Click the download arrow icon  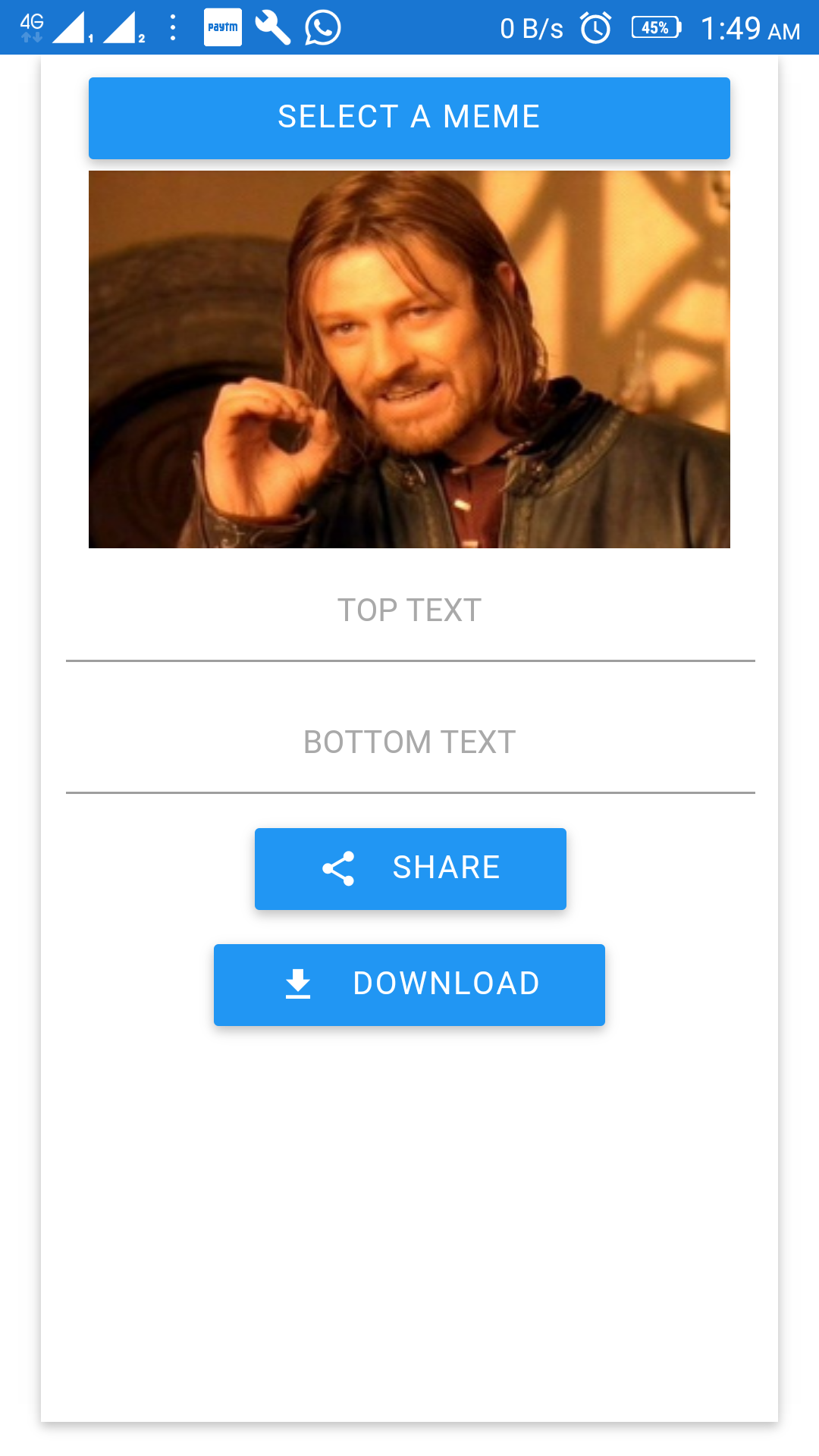coord(298,984)
